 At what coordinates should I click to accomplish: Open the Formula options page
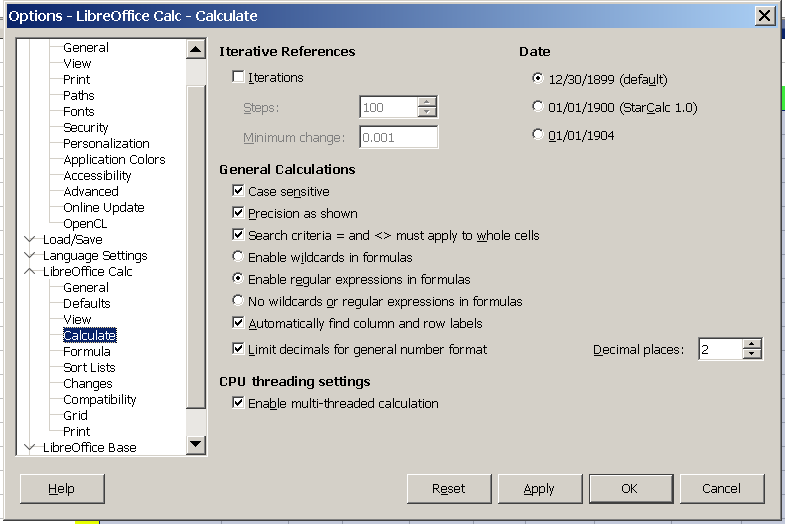(x=87, y=351)
